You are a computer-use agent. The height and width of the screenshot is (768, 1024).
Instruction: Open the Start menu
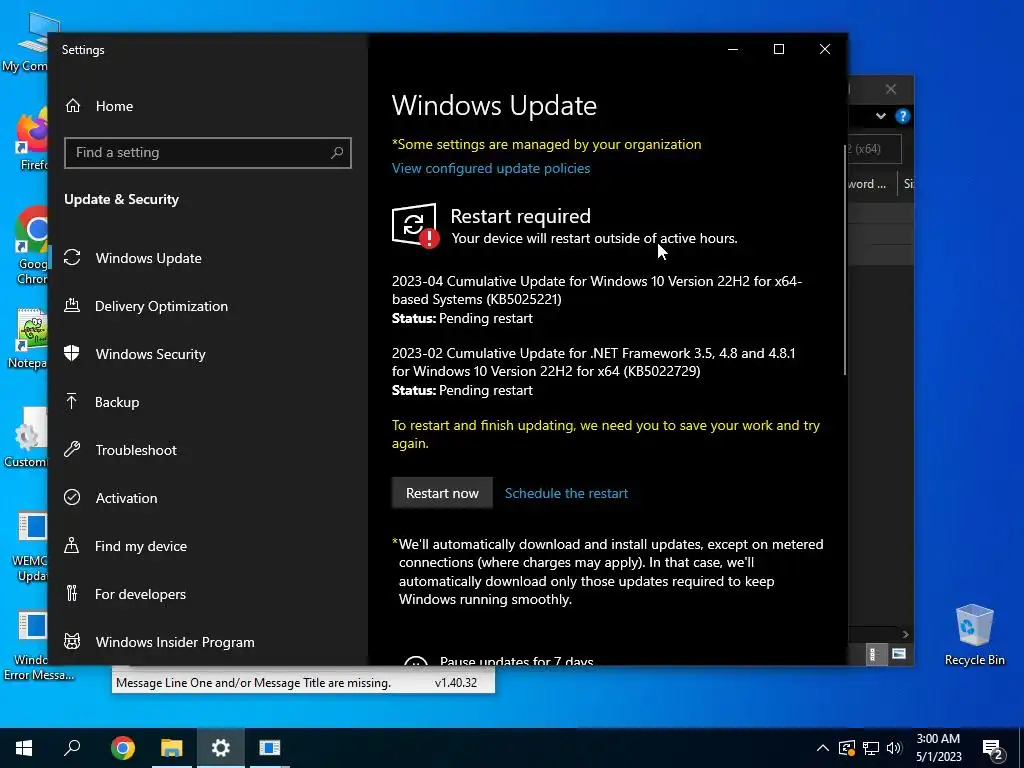(x=24, y=748)
